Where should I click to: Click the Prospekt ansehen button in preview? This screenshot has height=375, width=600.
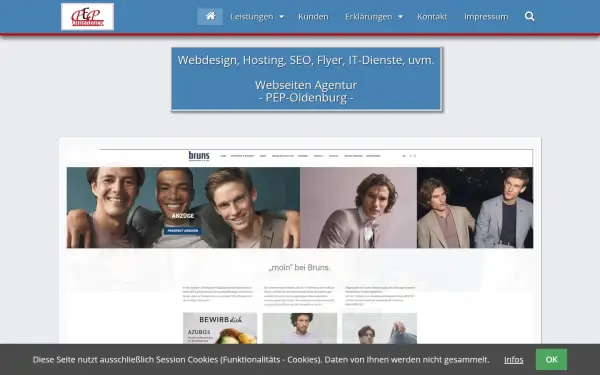tap(183, 231)
